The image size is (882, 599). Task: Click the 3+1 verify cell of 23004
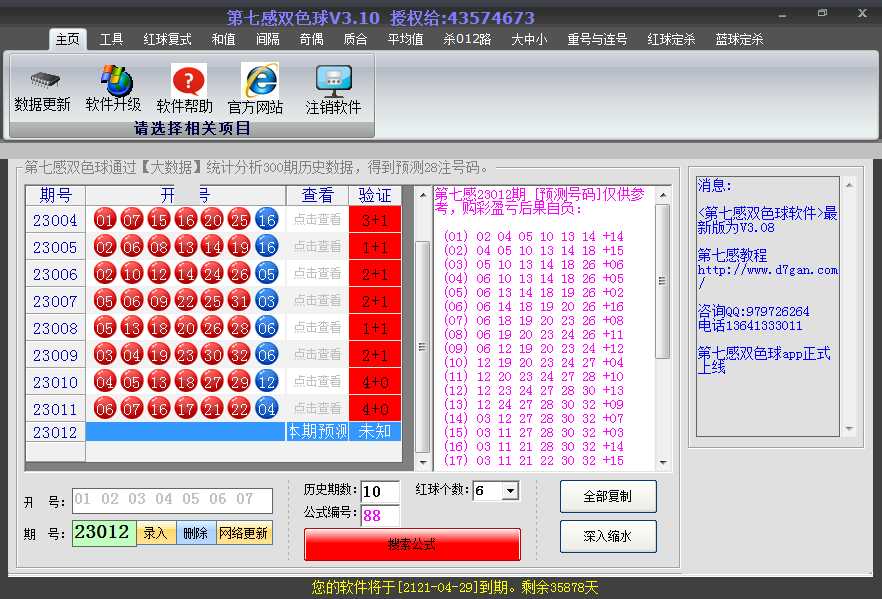coord(375,219)
